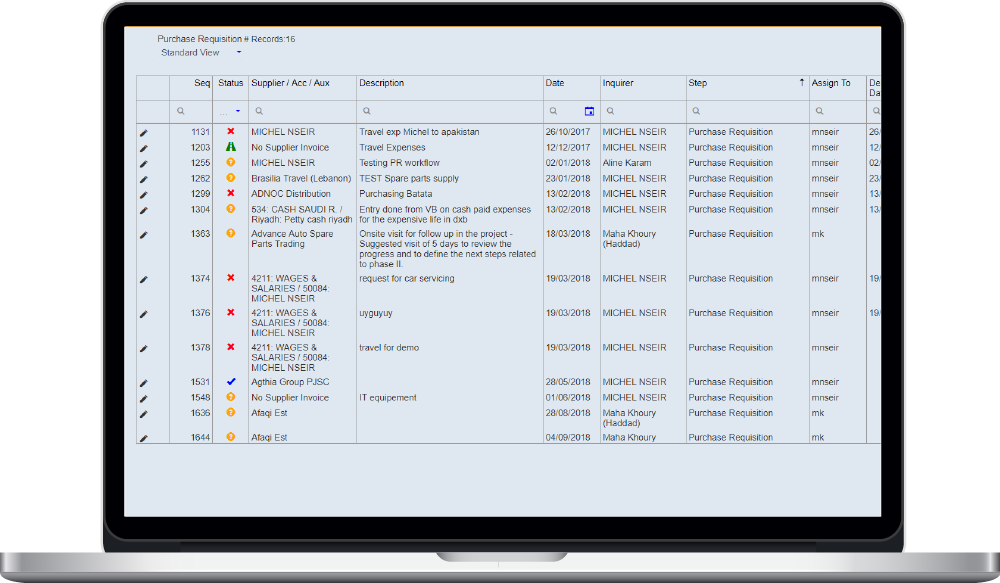The width and height of the screenshot is (1000, 583).
Task: Click the edit pencil for record 1644
Action: pos(143,438)
